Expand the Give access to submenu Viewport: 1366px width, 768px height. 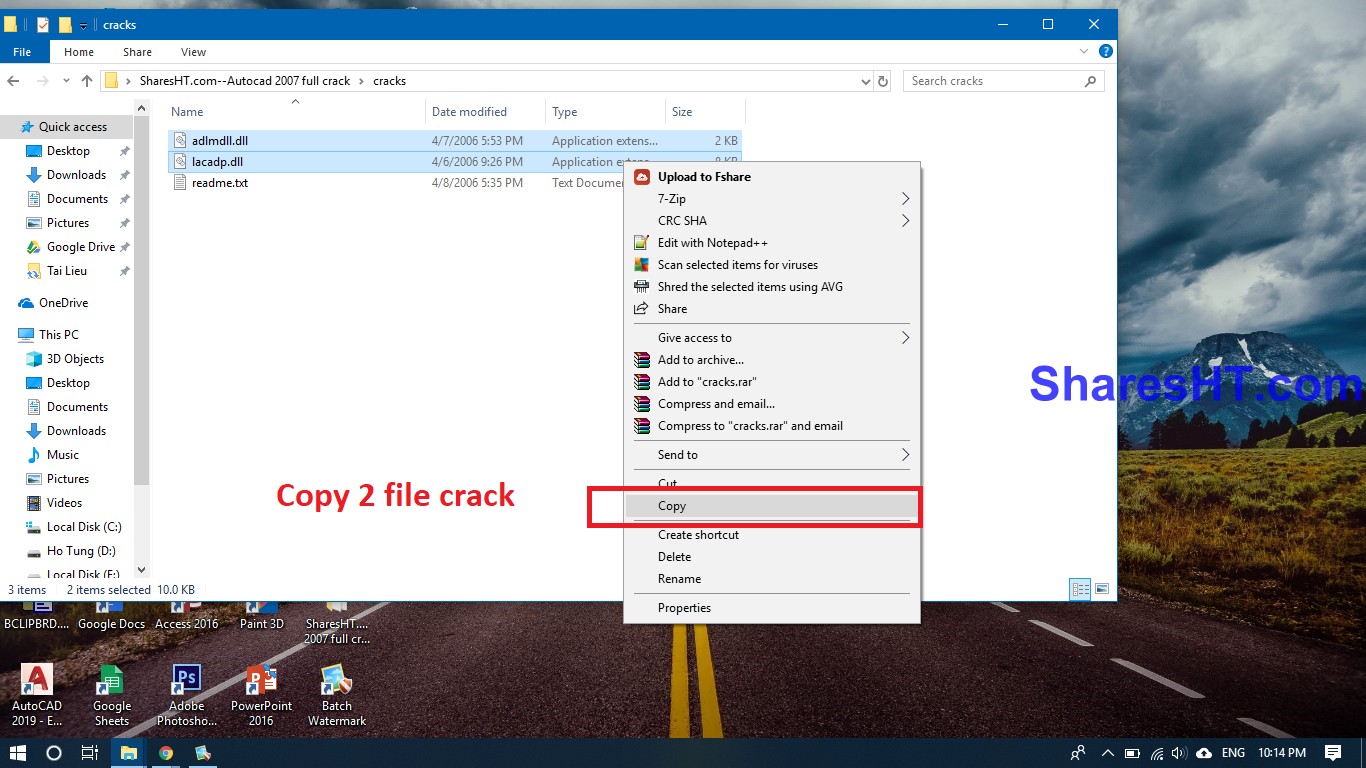pos(905,338)
